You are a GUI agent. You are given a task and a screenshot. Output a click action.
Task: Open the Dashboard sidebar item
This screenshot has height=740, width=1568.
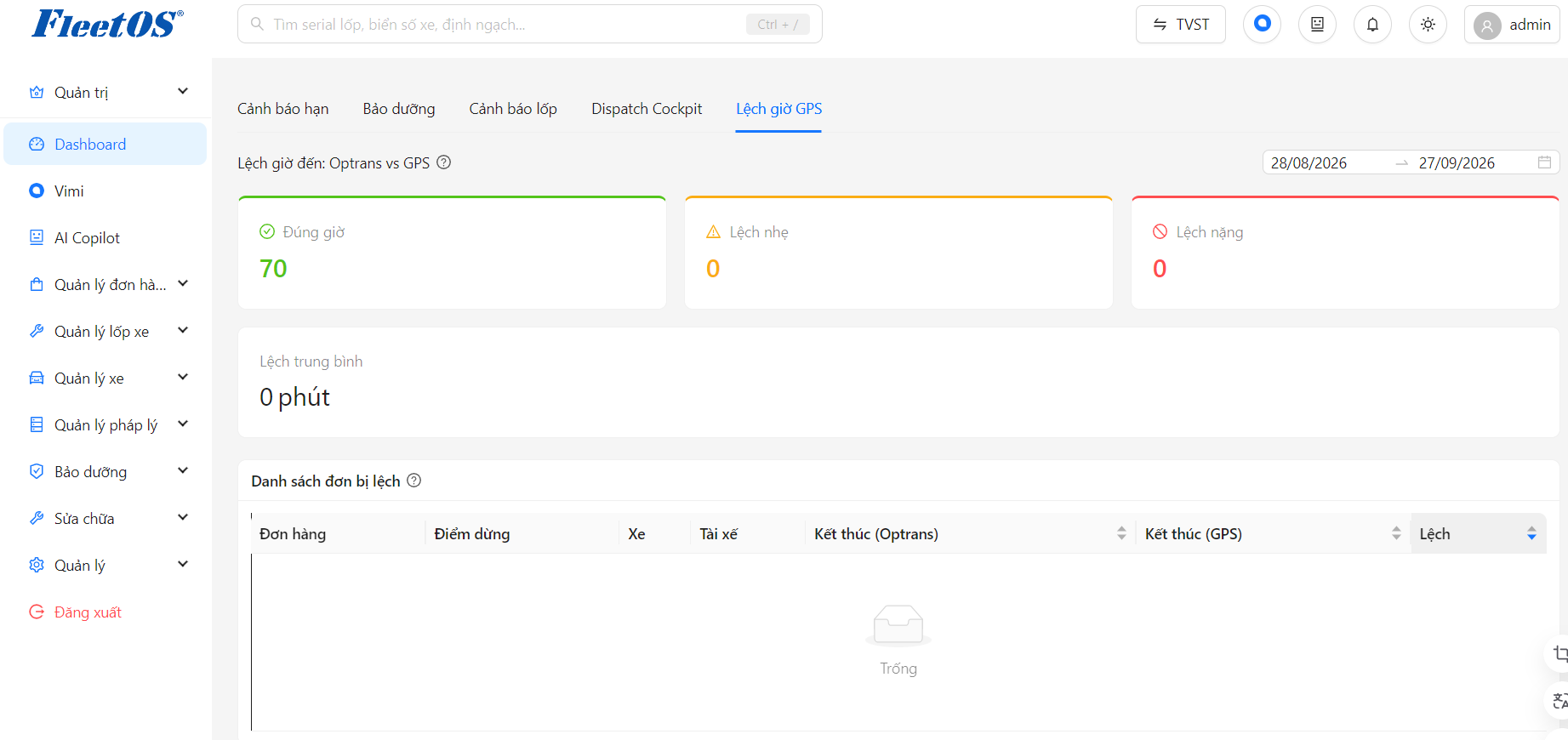pos(105,144)
